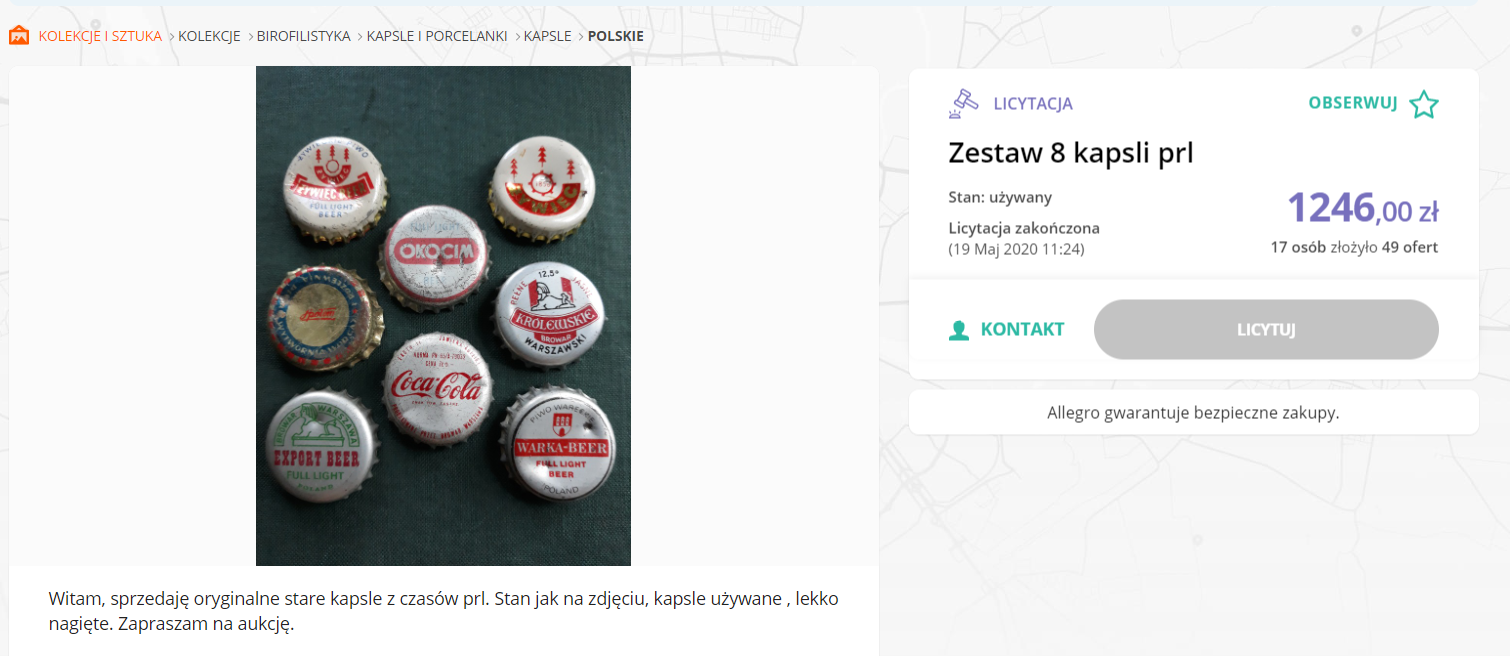This screenshot has height=656, width=1510.
Task: Click the auction gavel Licytacja icon
Action: coord(964,103)
